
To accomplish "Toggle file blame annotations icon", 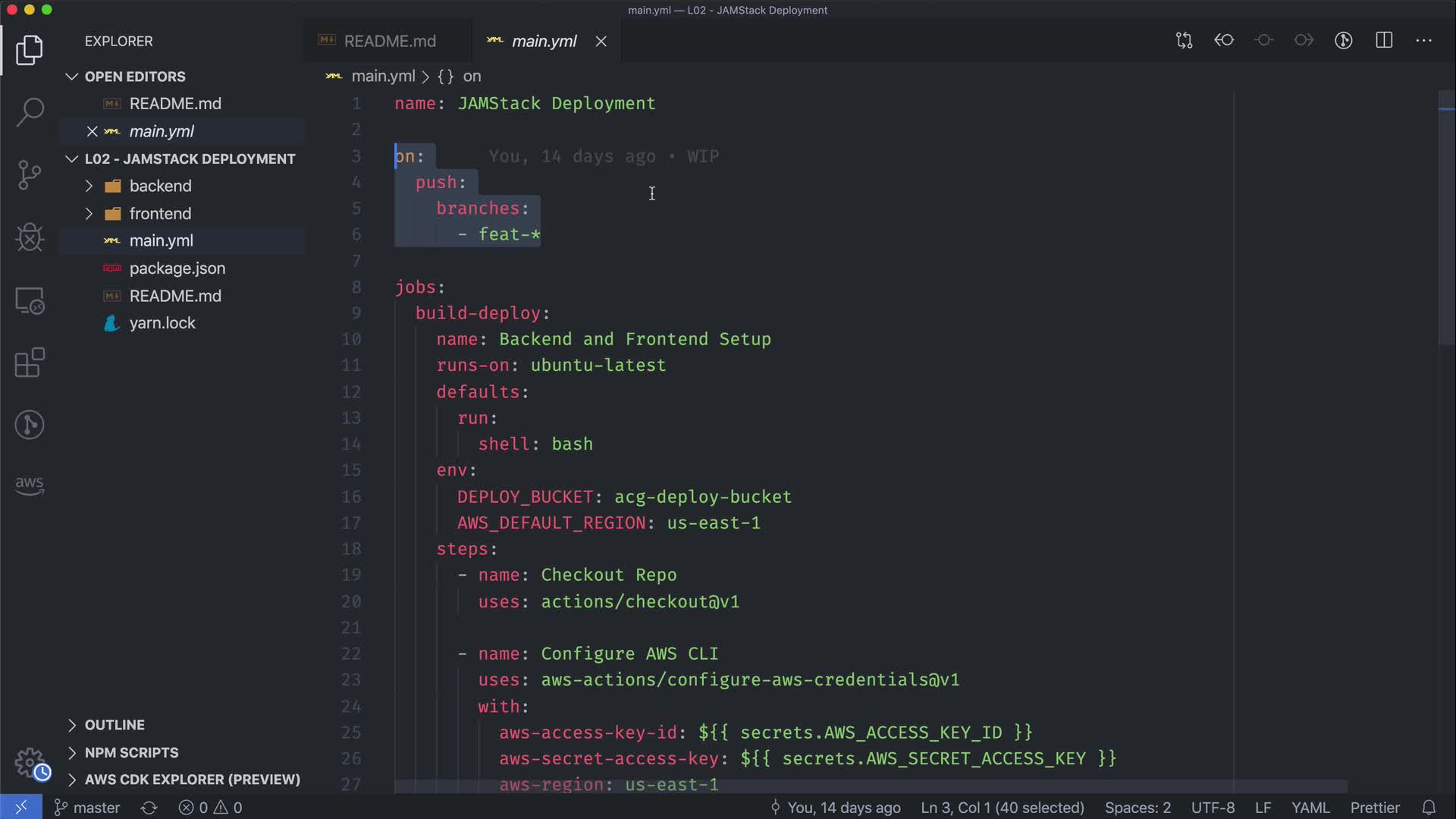I will [x=1343, y=40].
